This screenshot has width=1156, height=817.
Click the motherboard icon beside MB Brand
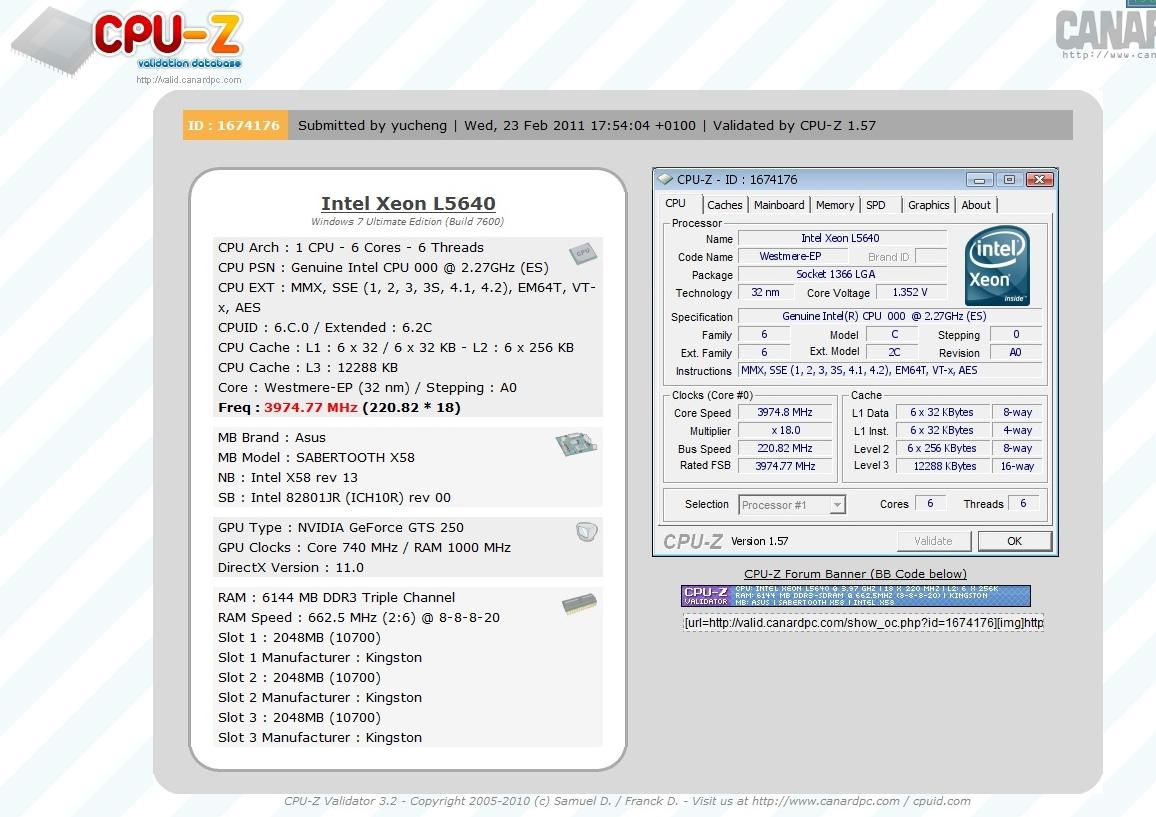pos(576,444)
